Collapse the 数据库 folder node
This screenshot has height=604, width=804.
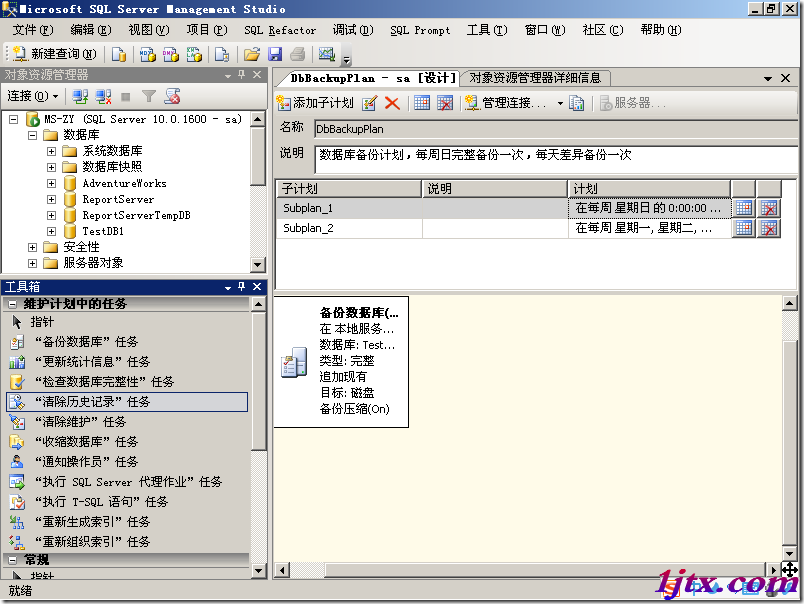pos(32,135)
